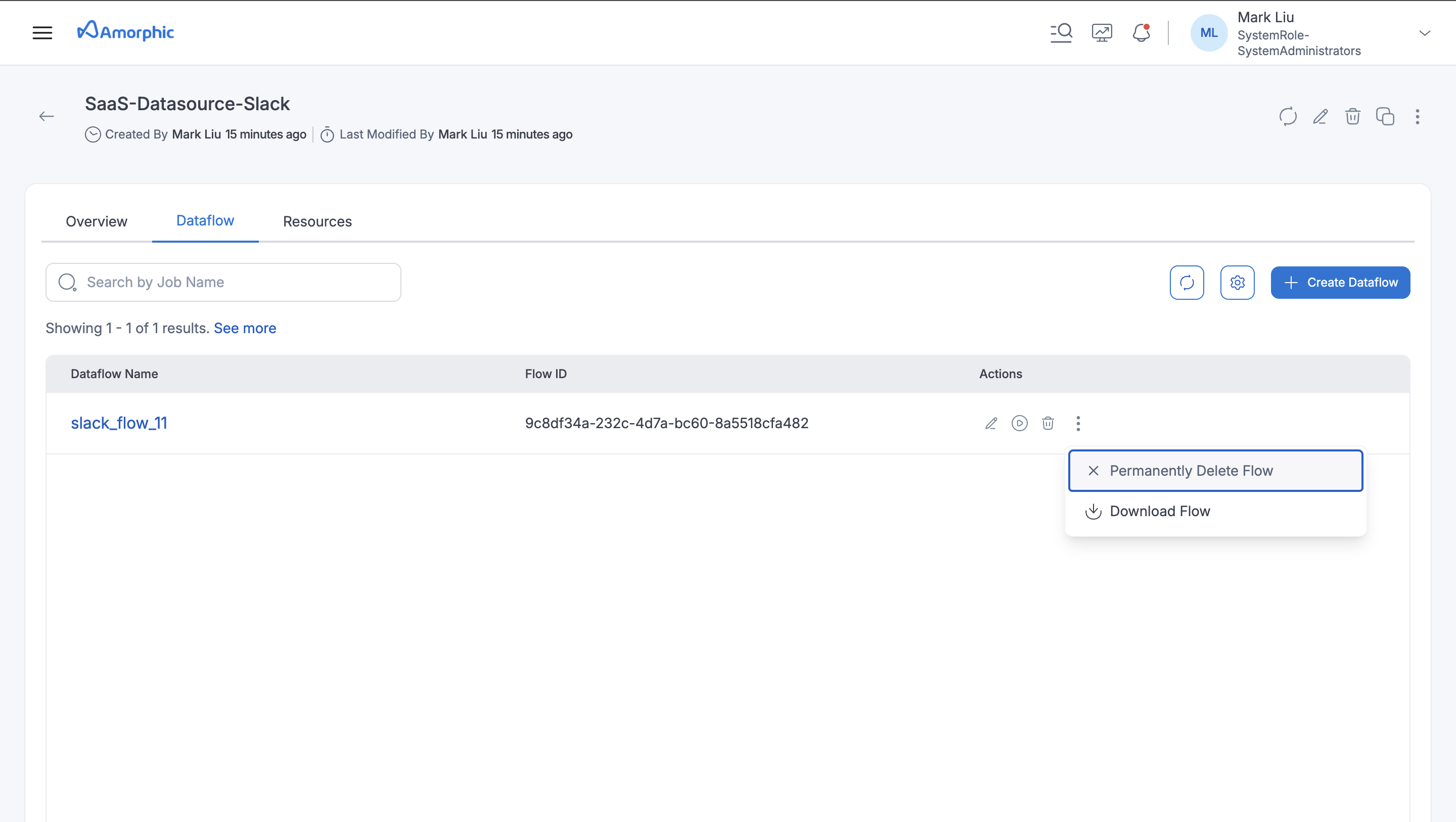Open datasource more options kebab menu
This screenshot has height=822, width=1456.
click(1417, 116)
